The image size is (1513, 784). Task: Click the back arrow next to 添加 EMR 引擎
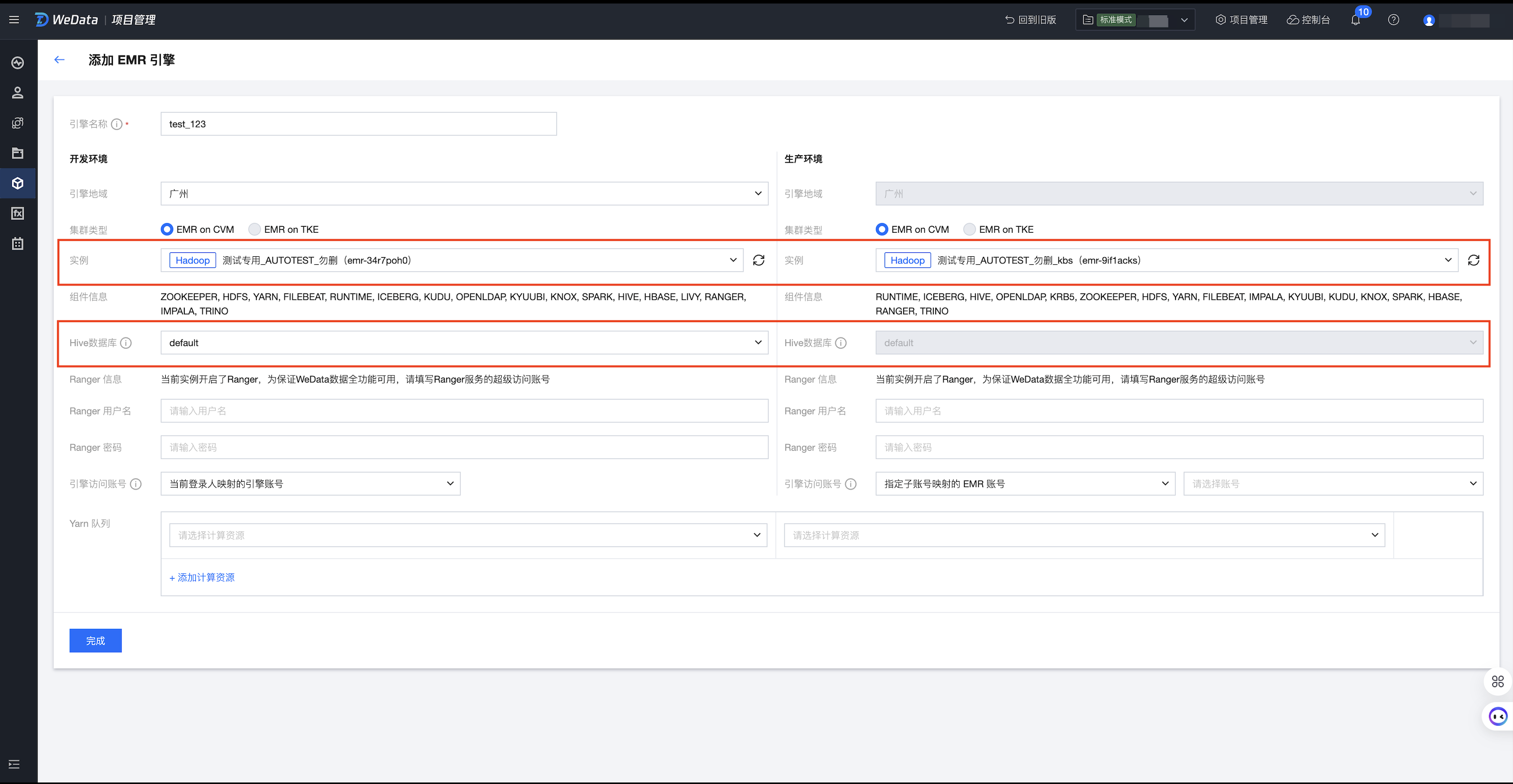(x=59, y=60)
